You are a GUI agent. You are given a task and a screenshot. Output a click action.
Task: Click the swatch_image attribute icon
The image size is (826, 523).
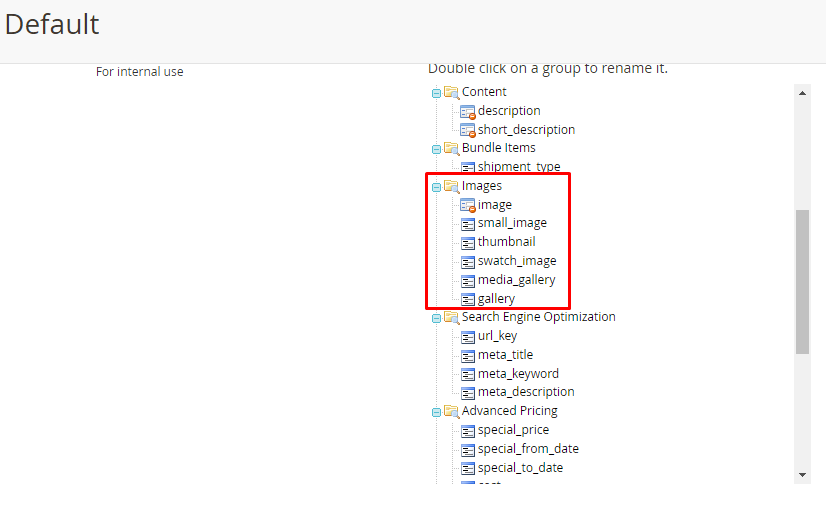[468, 262]
